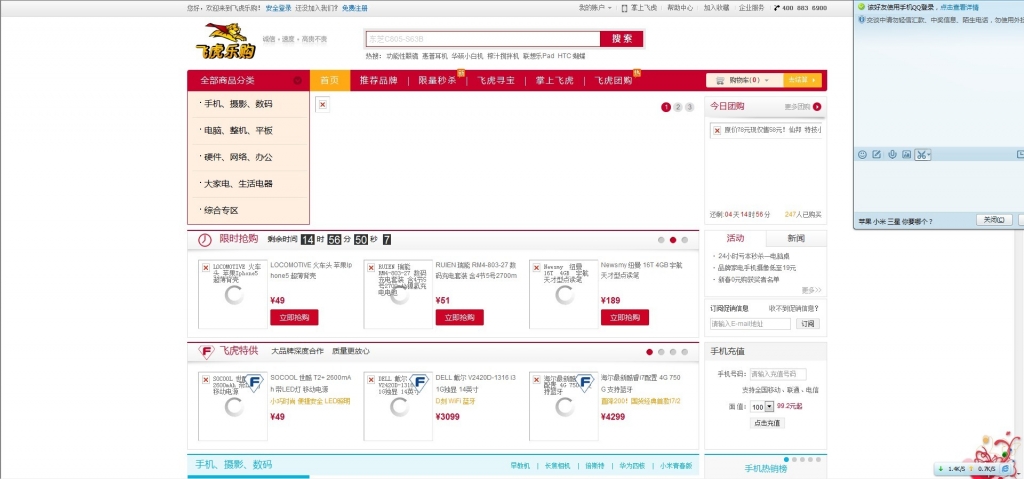Click 立即抢购 for the ¥49 LOCOMOTIVE item
Viewport: 1024px width, 479px height.
294,317
